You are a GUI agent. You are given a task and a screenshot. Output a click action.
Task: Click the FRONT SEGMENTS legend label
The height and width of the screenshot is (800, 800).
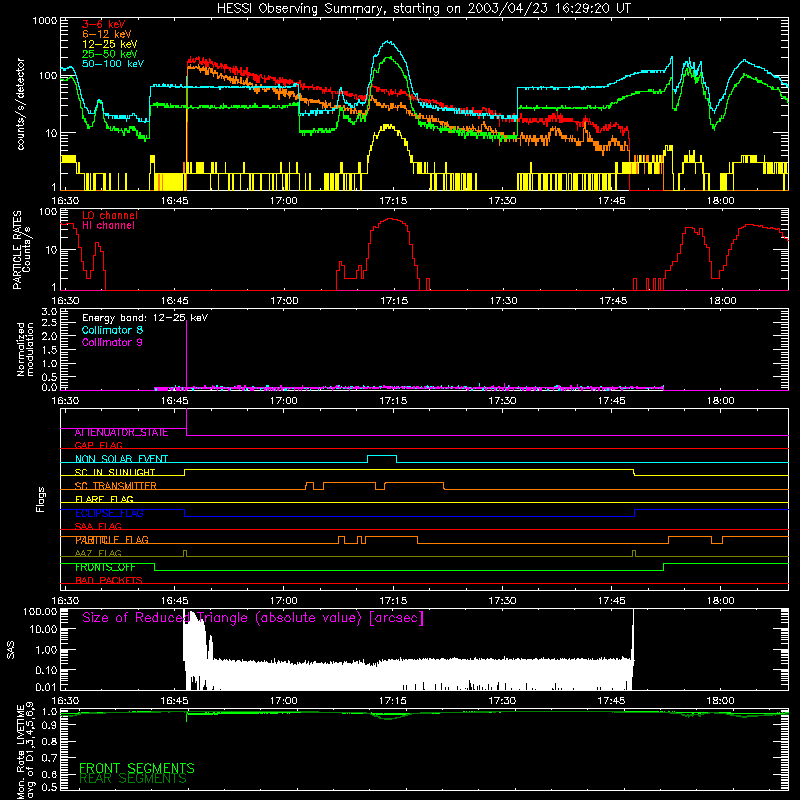(136, 768)
